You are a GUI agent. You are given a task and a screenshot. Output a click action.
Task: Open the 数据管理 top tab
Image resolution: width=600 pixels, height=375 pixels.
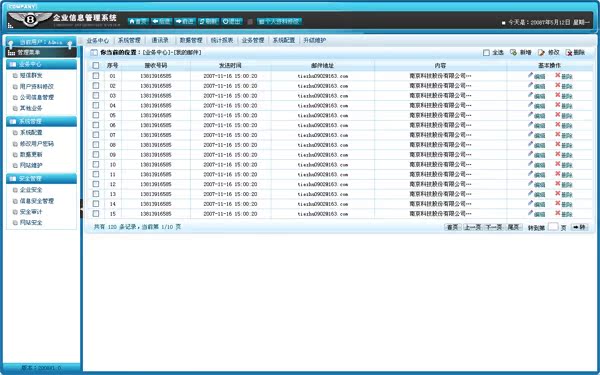[191, 40]
